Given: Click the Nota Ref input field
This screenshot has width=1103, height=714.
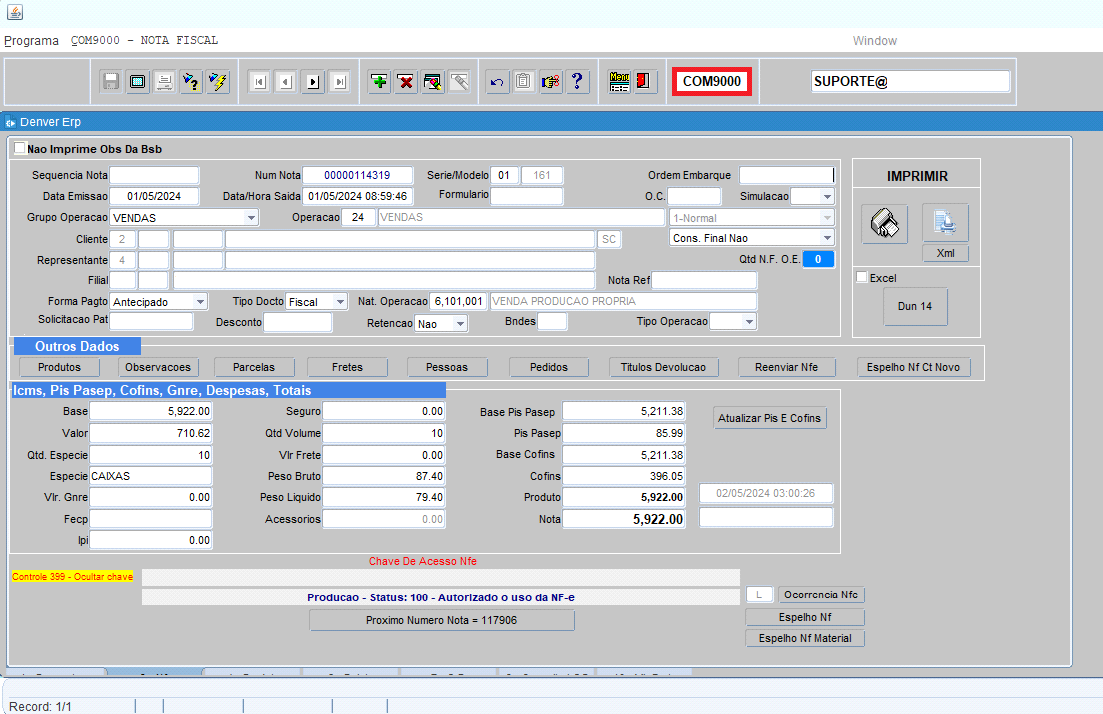Looking at the screenshot, I should pos(704,281).
